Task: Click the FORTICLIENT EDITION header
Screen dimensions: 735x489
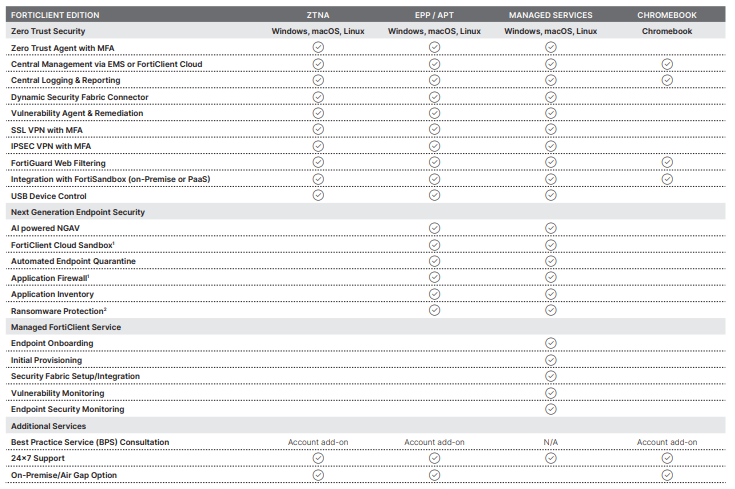Action: click(x=55, y=15)
